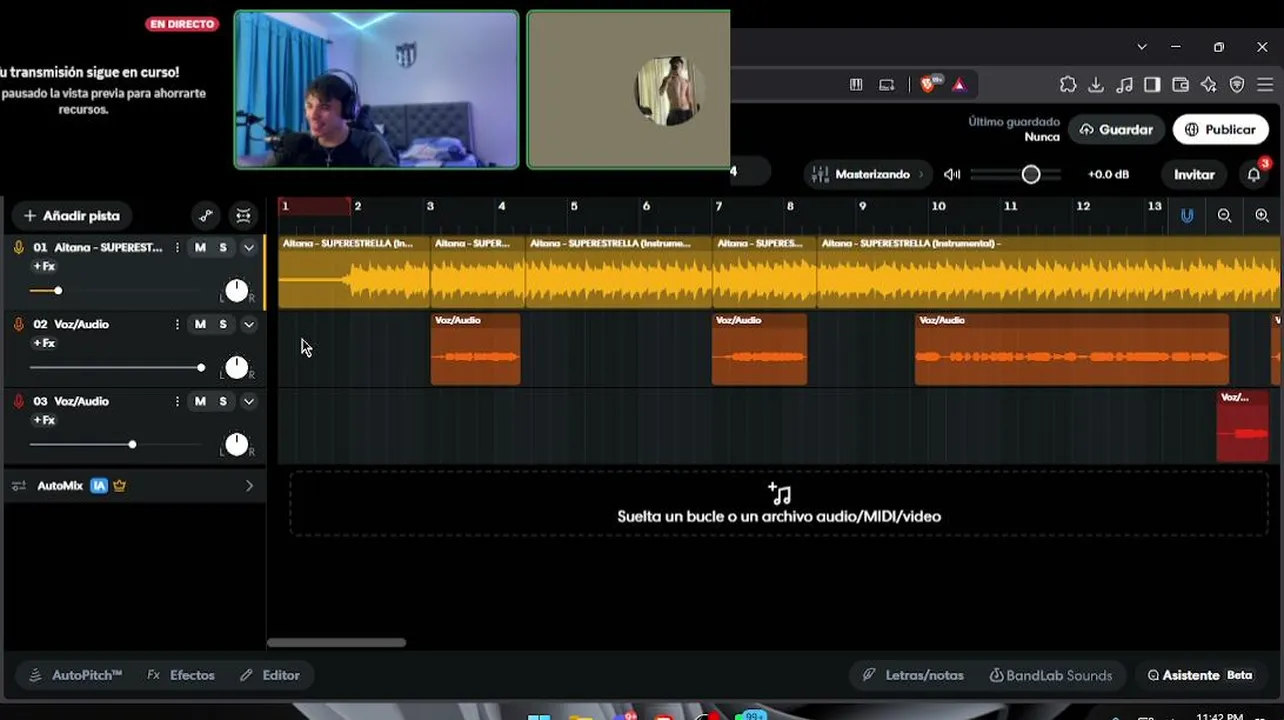The image size is (1284, 720).
Task: Click the master volume slider handle
Action: tap(1031, 174)
